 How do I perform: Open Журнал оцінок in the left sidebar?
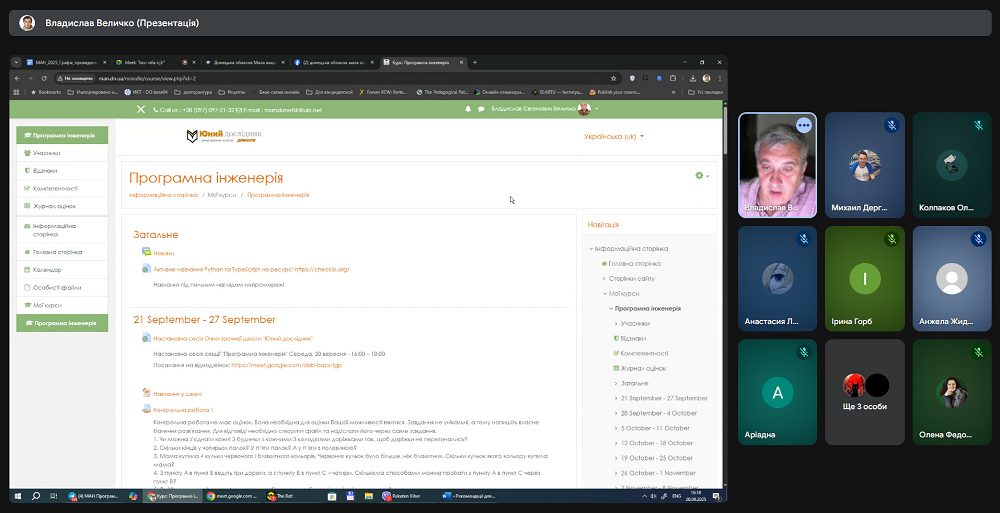coord(62,206)
